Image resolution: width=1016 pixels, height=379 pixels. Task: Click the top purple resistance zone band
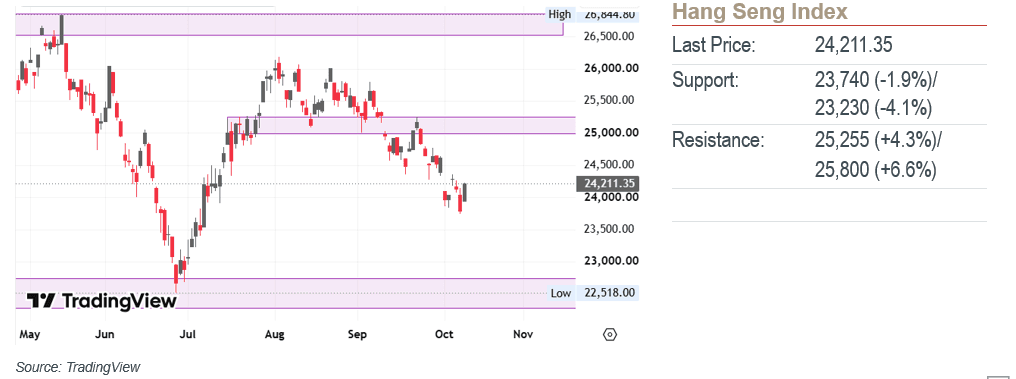tap(289, 25)
